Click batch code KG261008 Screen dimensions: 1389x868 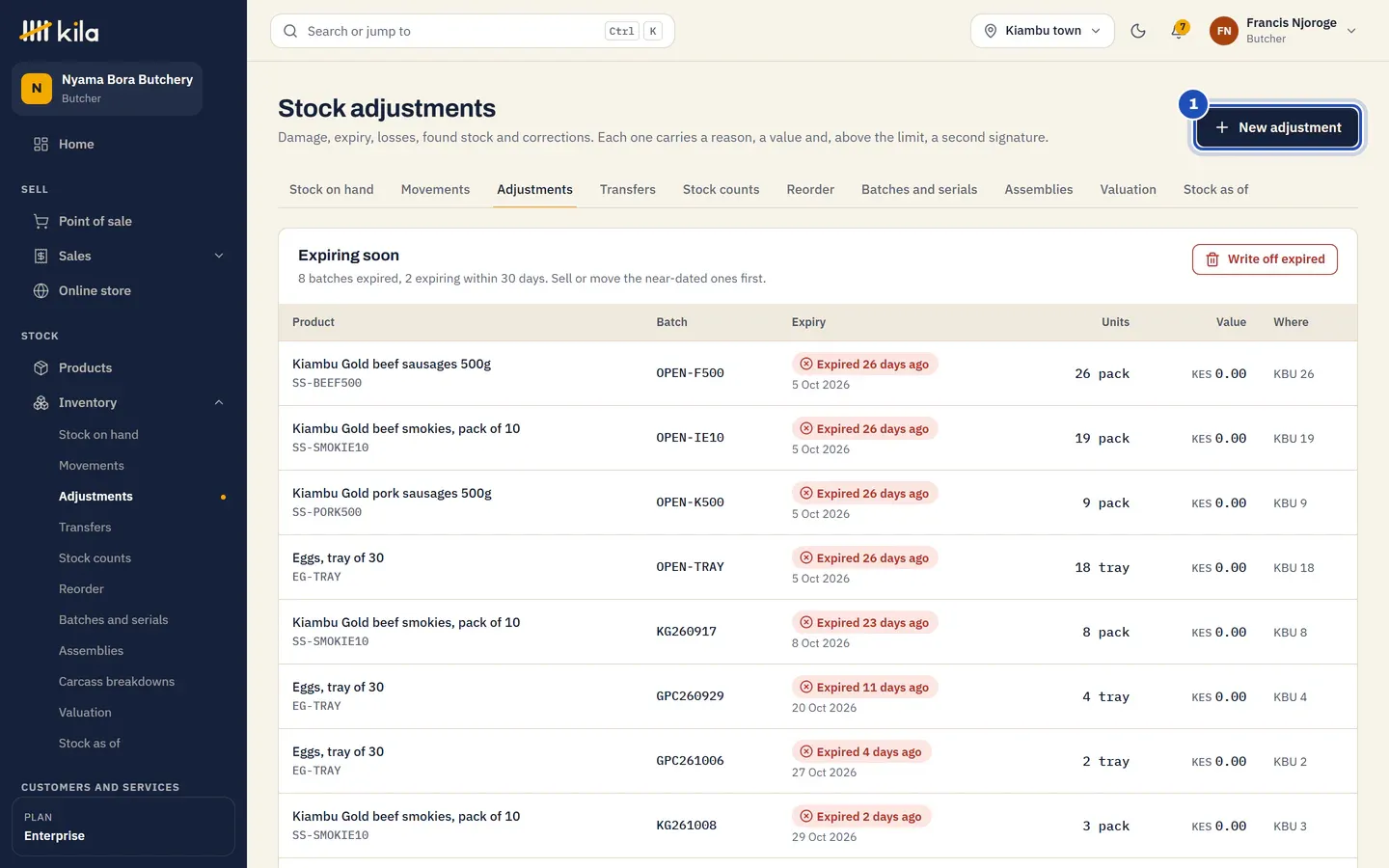coord(686,826)
